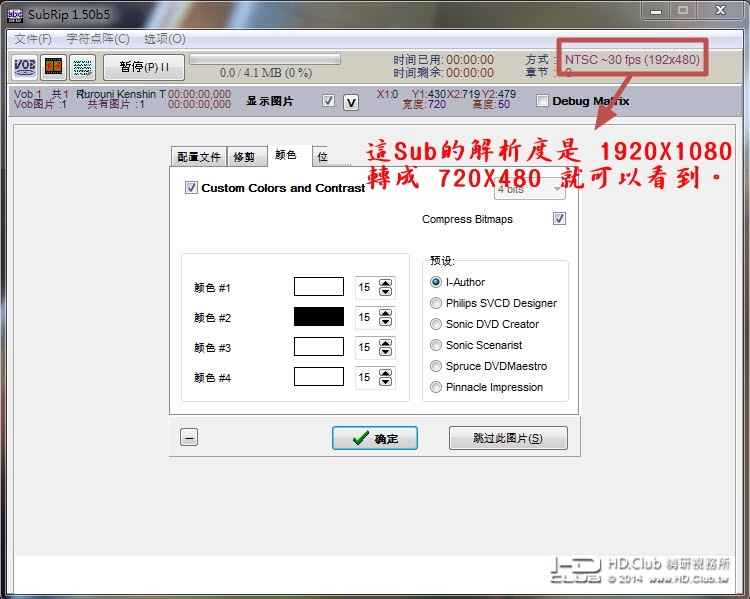The image size is (750, 599).
Task: Maximize the SubRip window
Action: 683,10
